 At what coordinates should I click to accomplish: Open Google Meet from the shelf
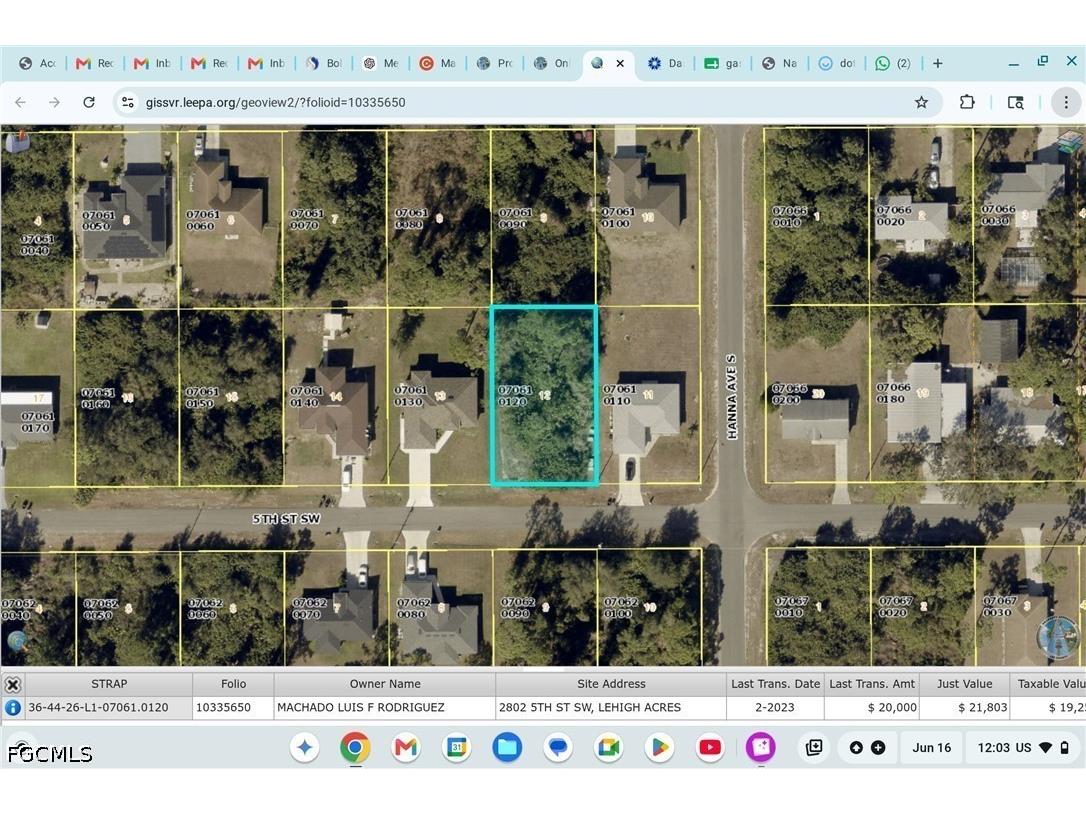609,747
